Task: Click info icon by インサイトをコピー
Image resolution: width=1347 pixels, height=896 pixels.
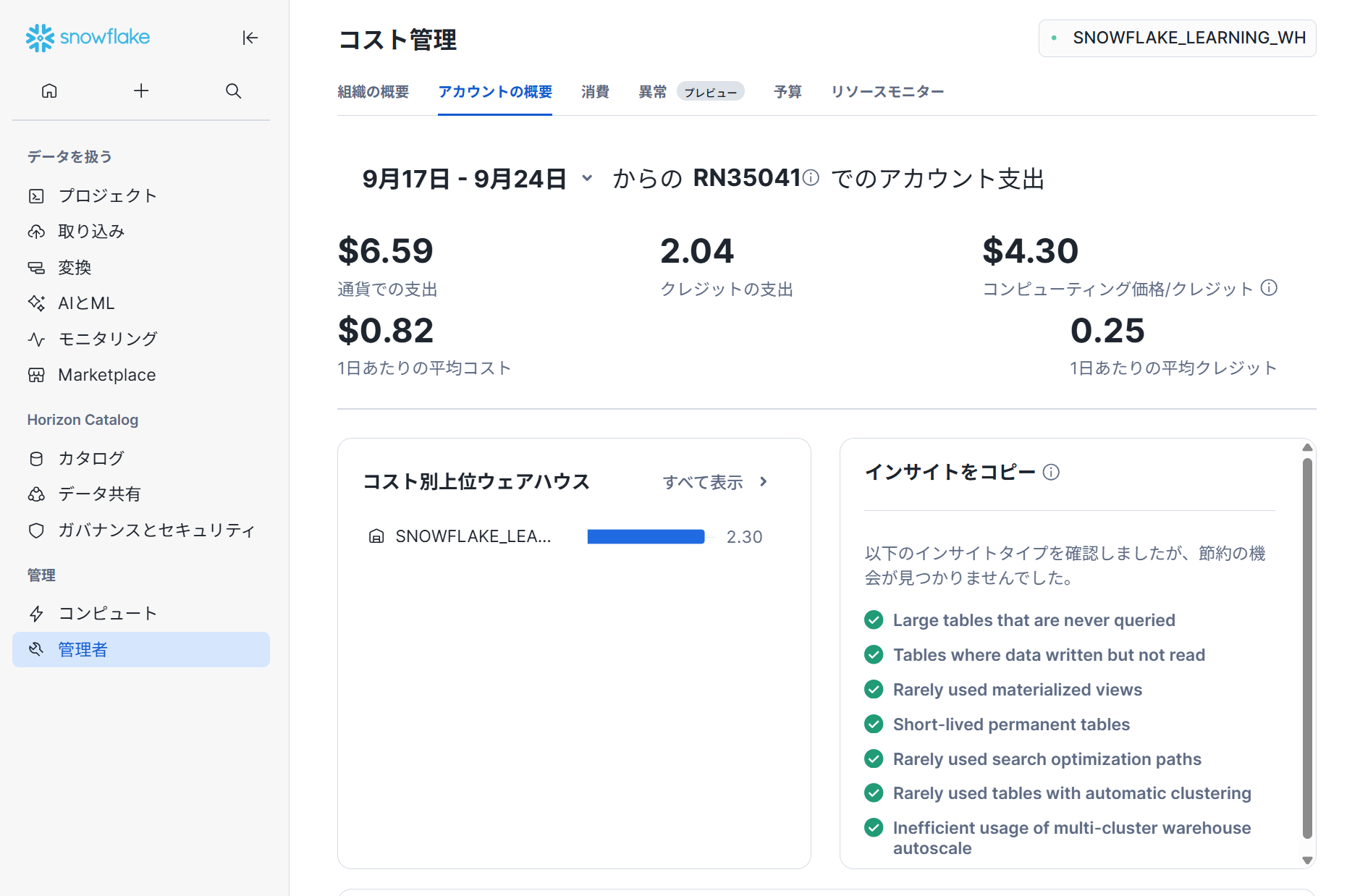Action: (1051, 473)
